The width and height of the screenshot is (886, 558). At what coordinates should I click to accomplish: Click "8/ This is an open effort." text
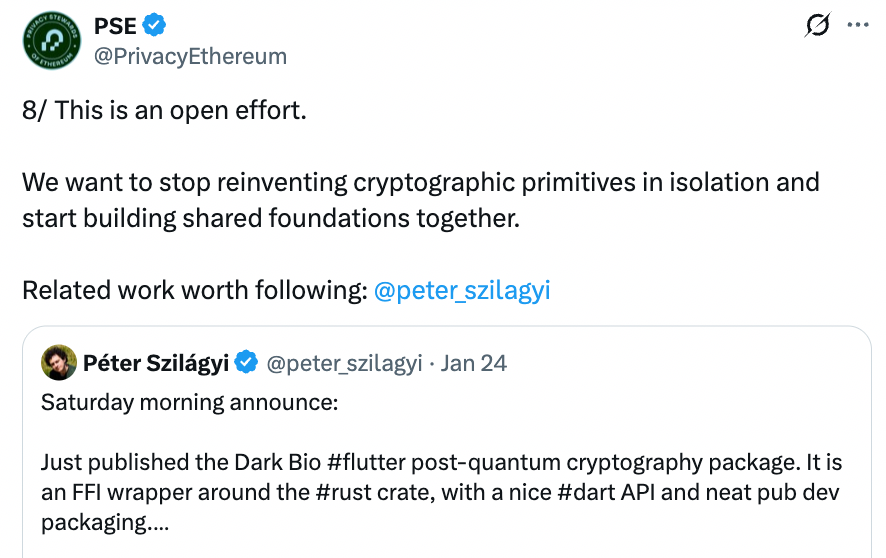(164, 110)
